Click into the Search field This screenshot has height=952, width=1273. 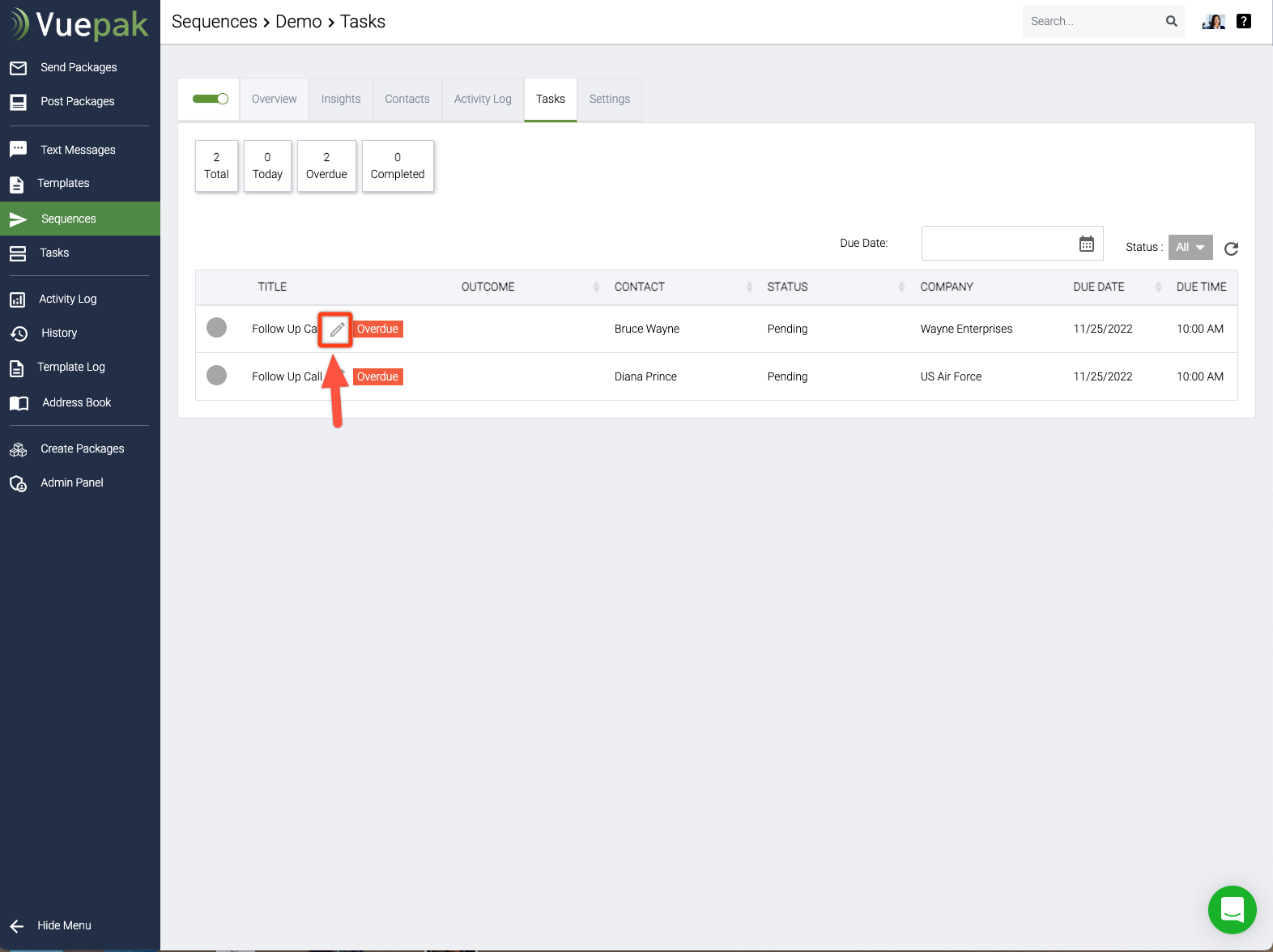(1092, 21)
